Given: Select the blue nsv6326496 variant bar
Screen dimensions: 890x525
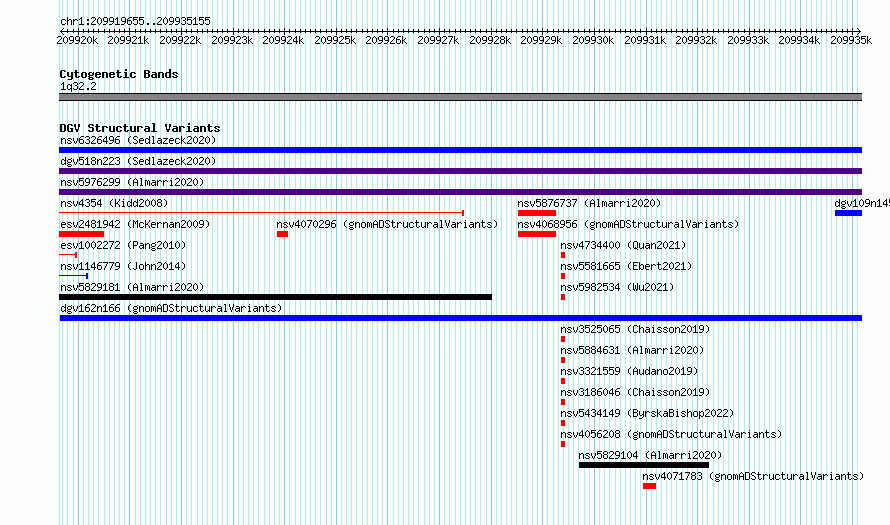Looking at the screenshot, I should click(x=460, y=150).
